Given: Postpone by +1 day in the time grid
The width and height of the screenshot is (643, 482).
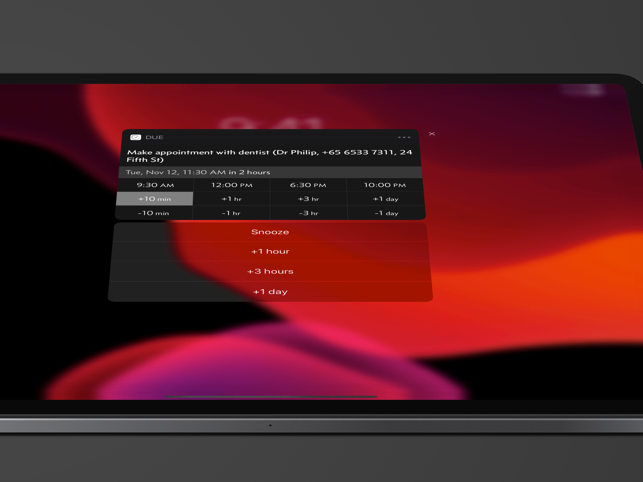Looking at the screenshot, I should click(x=385, y=199).
